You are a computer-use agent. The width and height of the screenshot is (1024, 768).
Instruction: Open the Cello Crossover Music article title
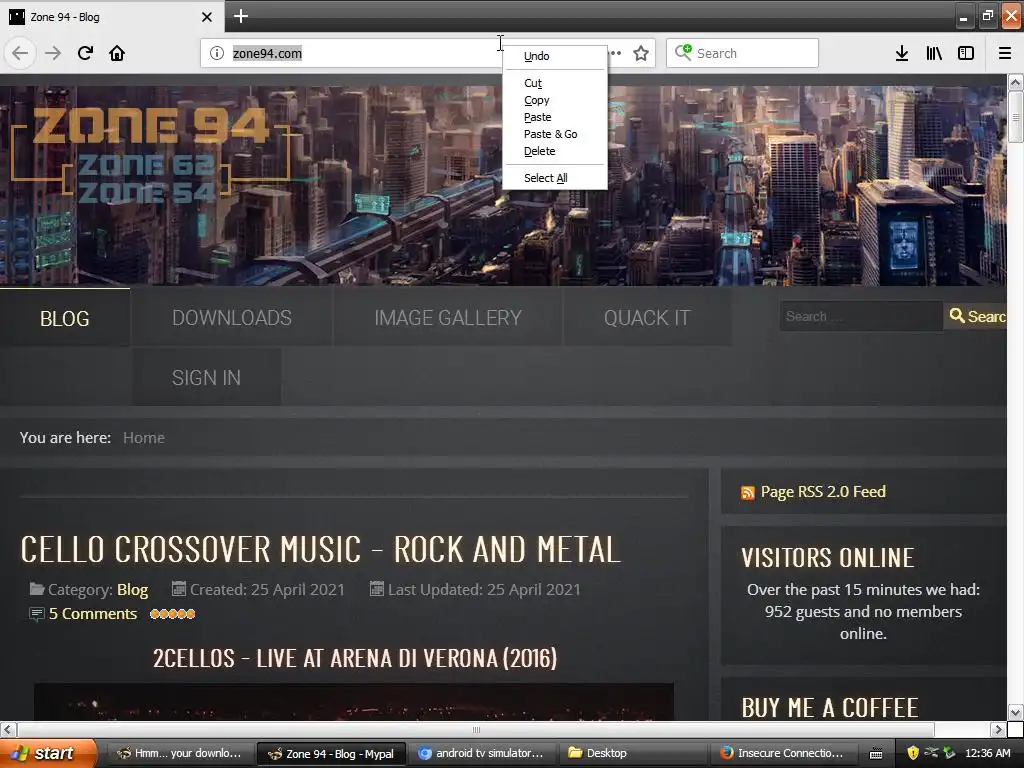pos(320,549)
